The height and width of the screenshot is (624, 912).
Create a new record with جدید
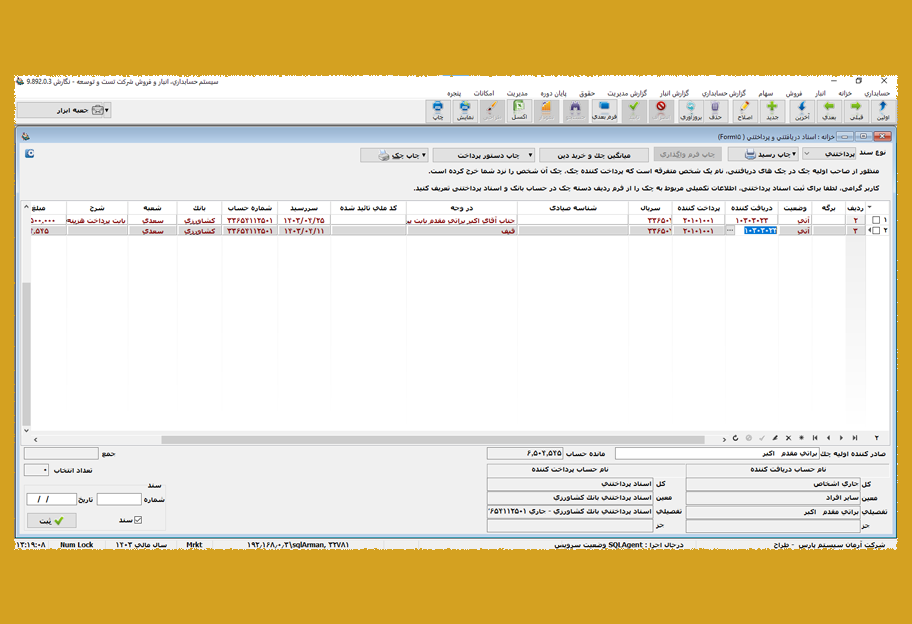pos(772,110)
